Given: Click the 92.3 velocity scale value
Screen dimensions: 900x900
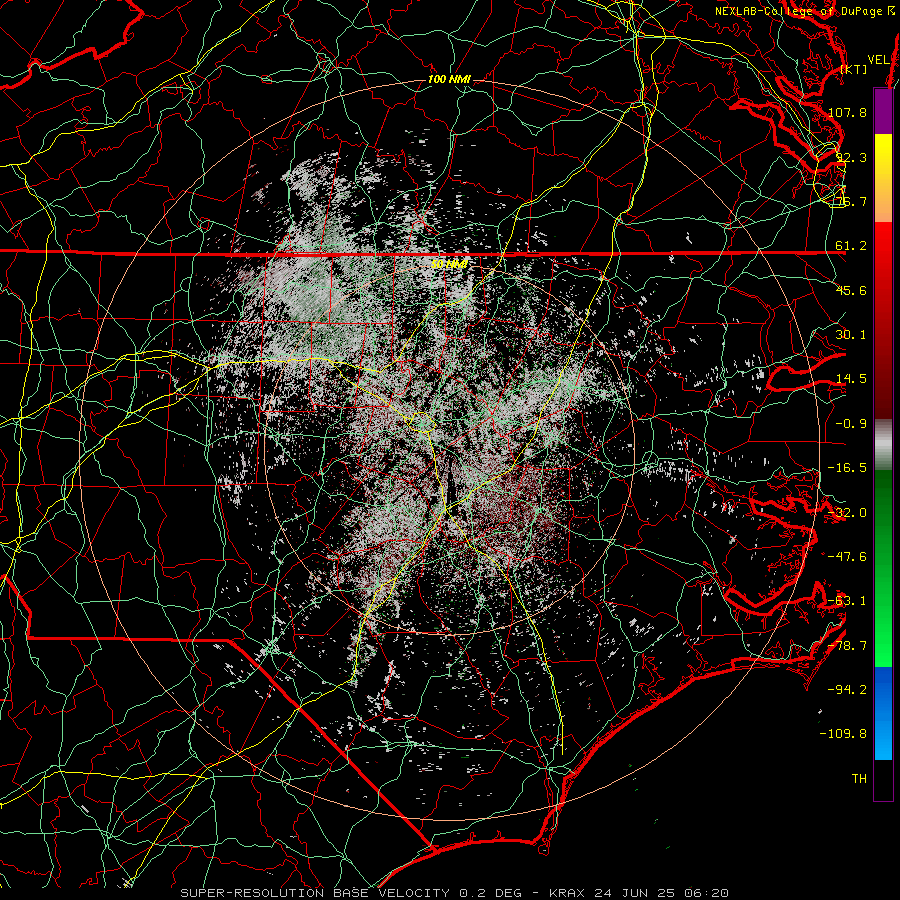Looking at the screenshot, I should pos(851,157).
